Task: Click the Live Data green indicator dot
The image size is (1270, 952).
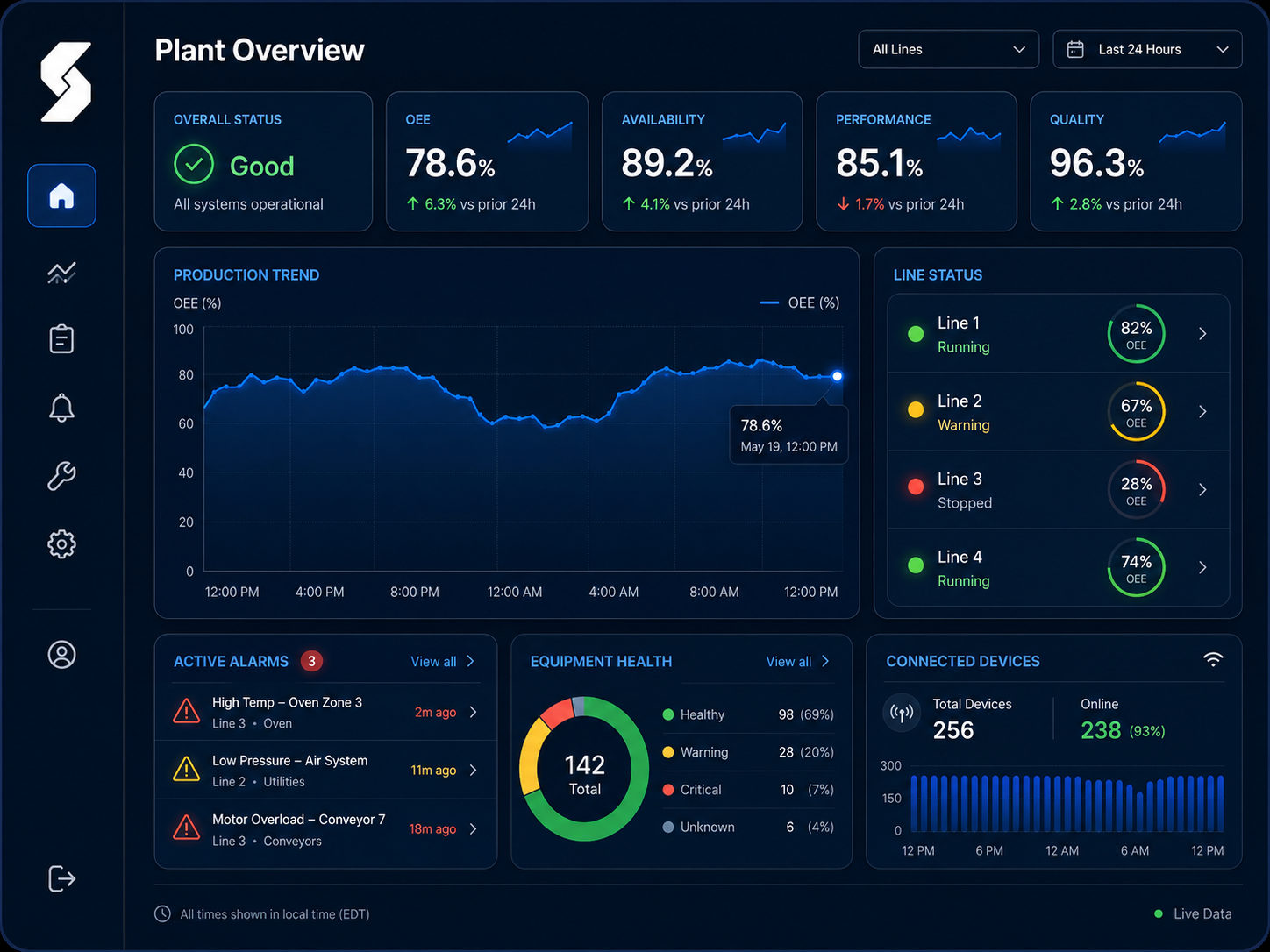Action: pos(1159,913)
